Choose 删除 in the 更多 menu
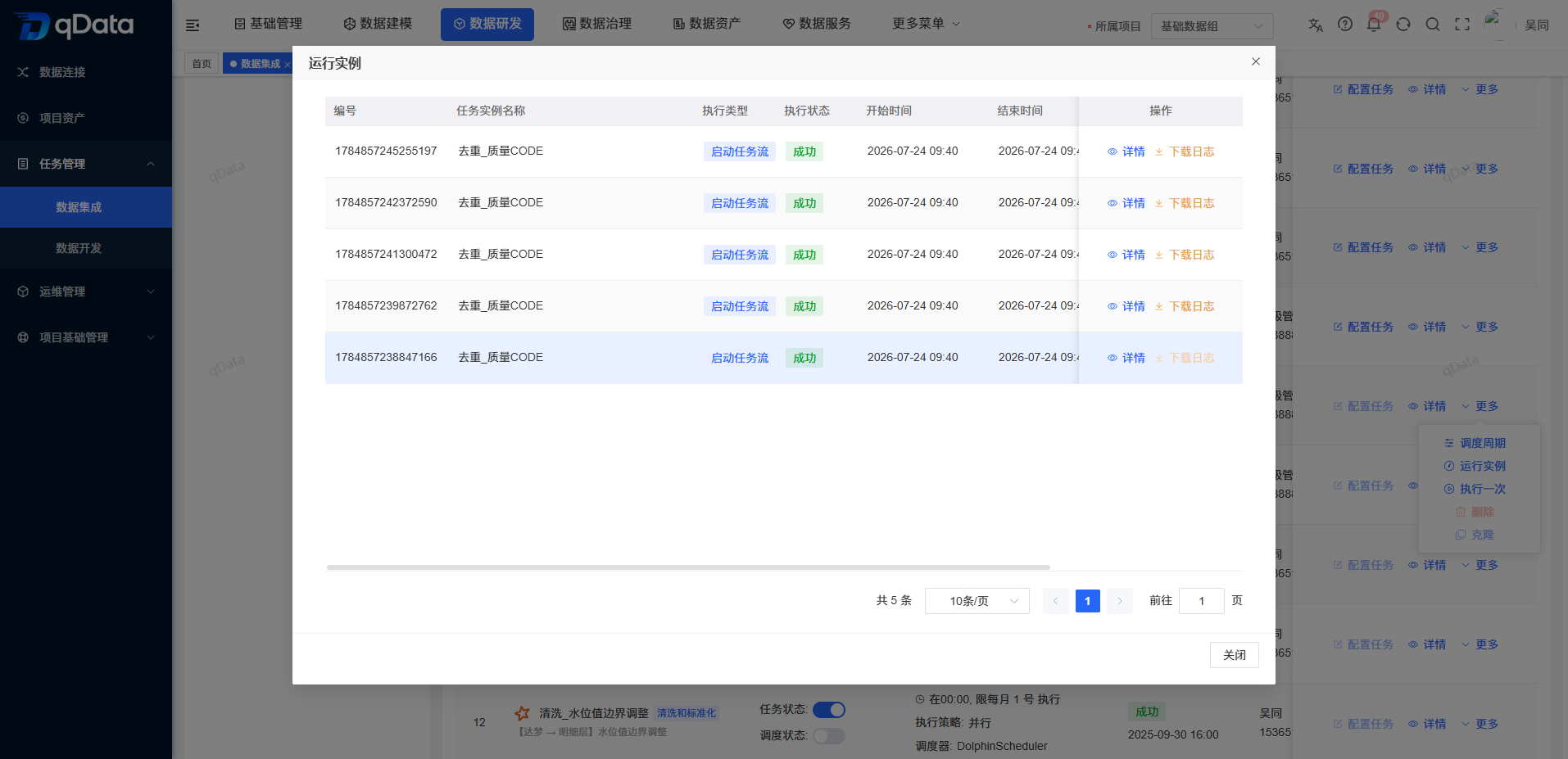1568x759 pixels. tap(1475, 512)
